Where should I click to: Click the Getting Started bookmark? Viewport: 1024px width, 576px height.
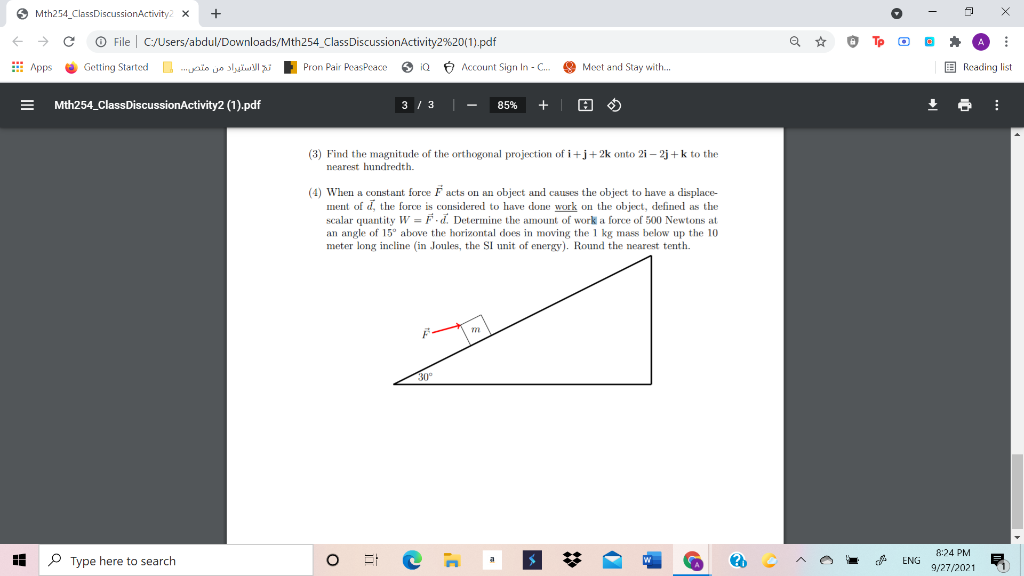106,68
